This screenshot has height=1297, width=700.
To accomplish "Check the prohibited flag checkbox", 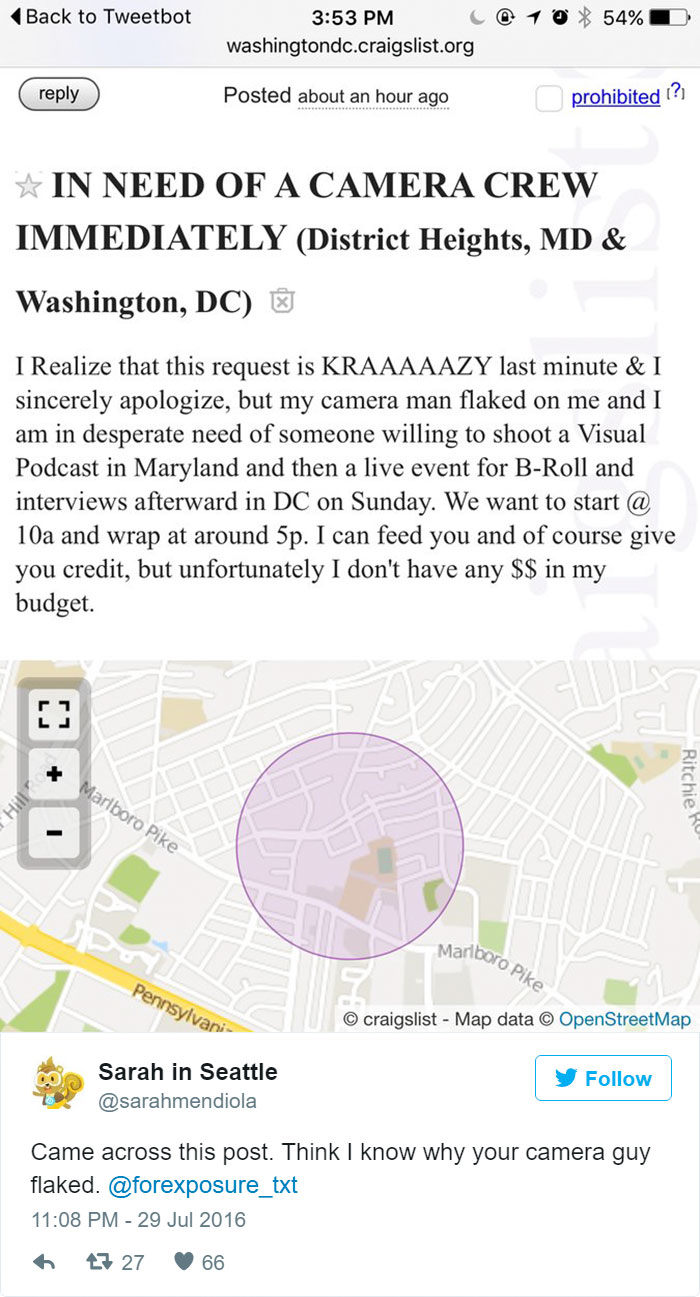I will pos(547,96).
